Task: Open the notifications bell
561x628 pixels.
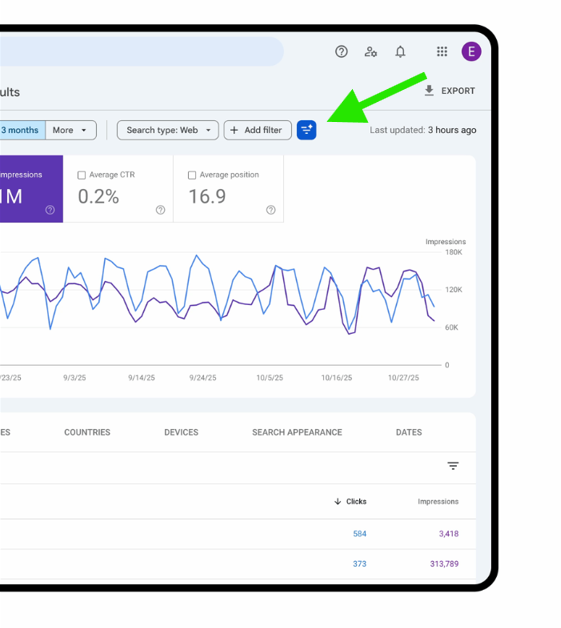Action: [400, 52]
